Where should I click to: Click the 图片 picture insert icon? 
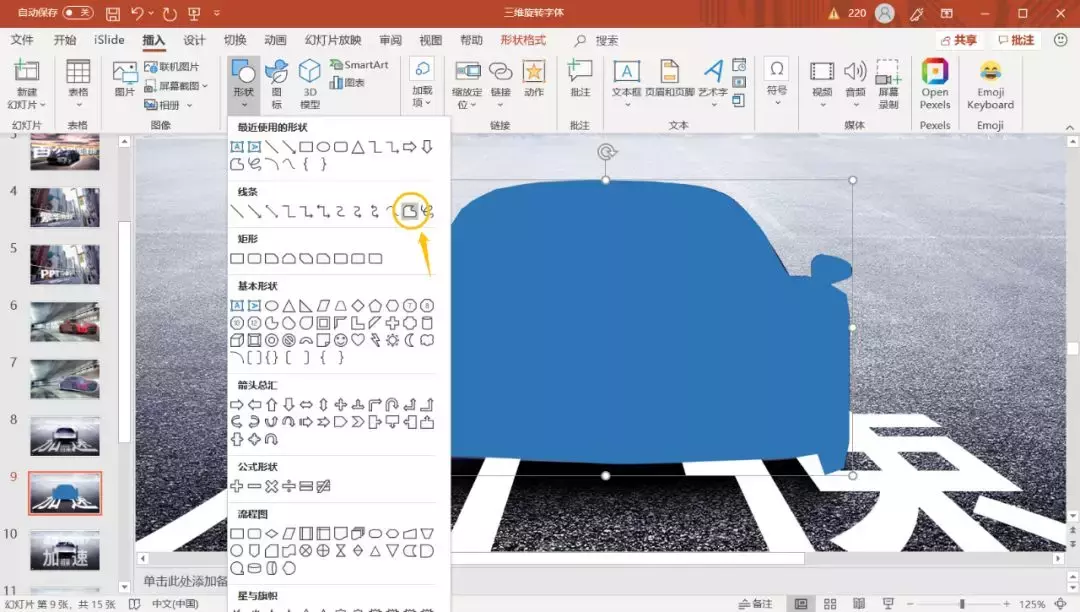[x=125, y=78]
